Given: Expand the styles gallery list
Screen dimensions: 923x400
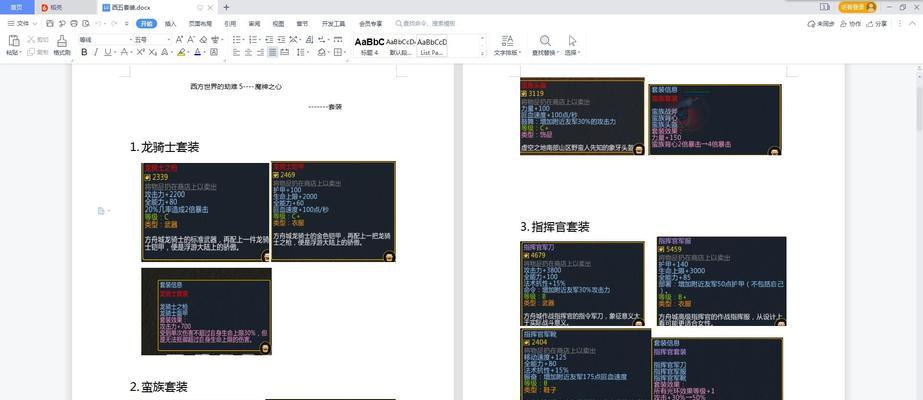Looking at the screenshot, I should [x=482, y=52].
